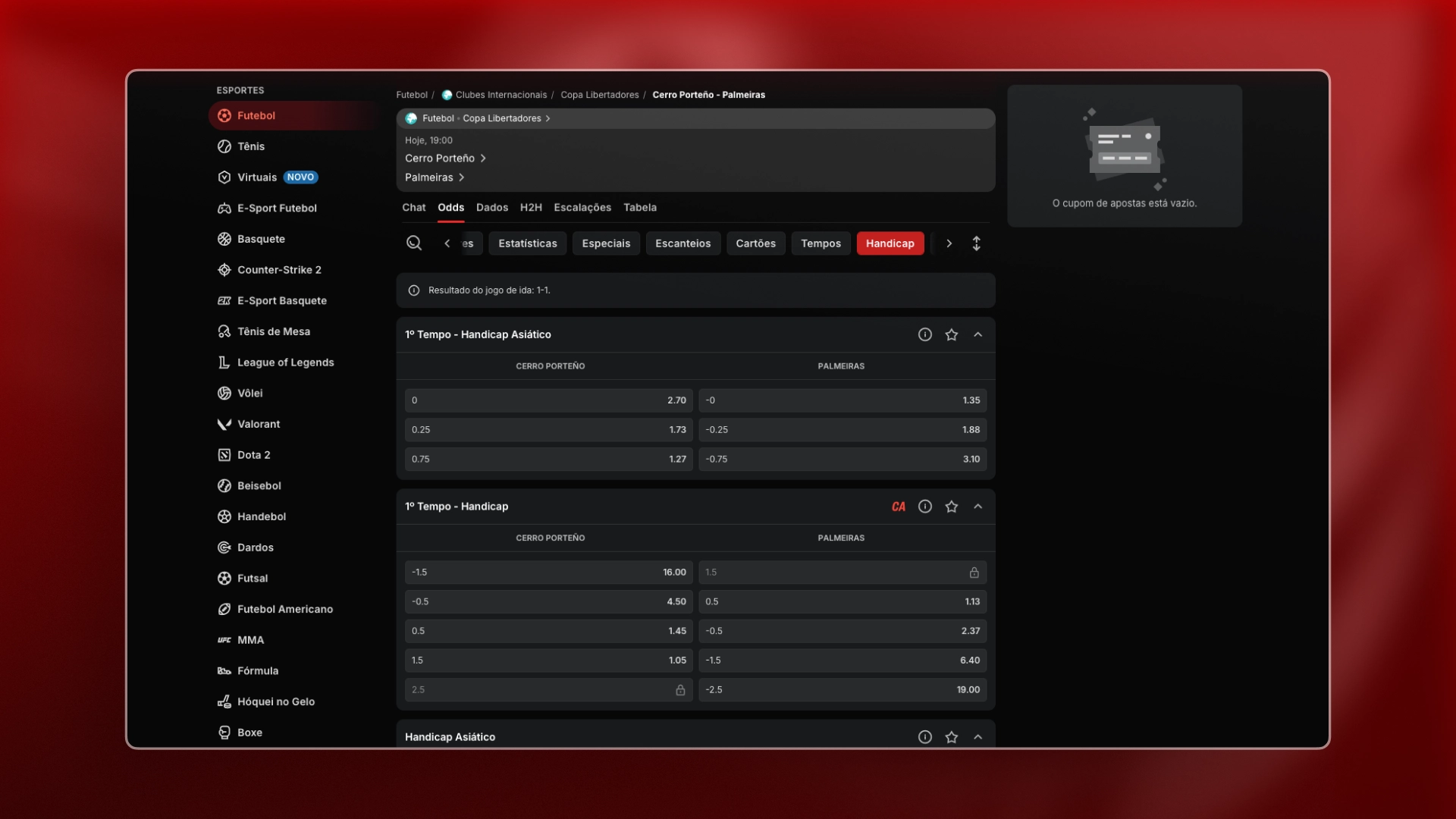Switch to the Tabela tab
1456x819 pixels.
click(640, 207)
